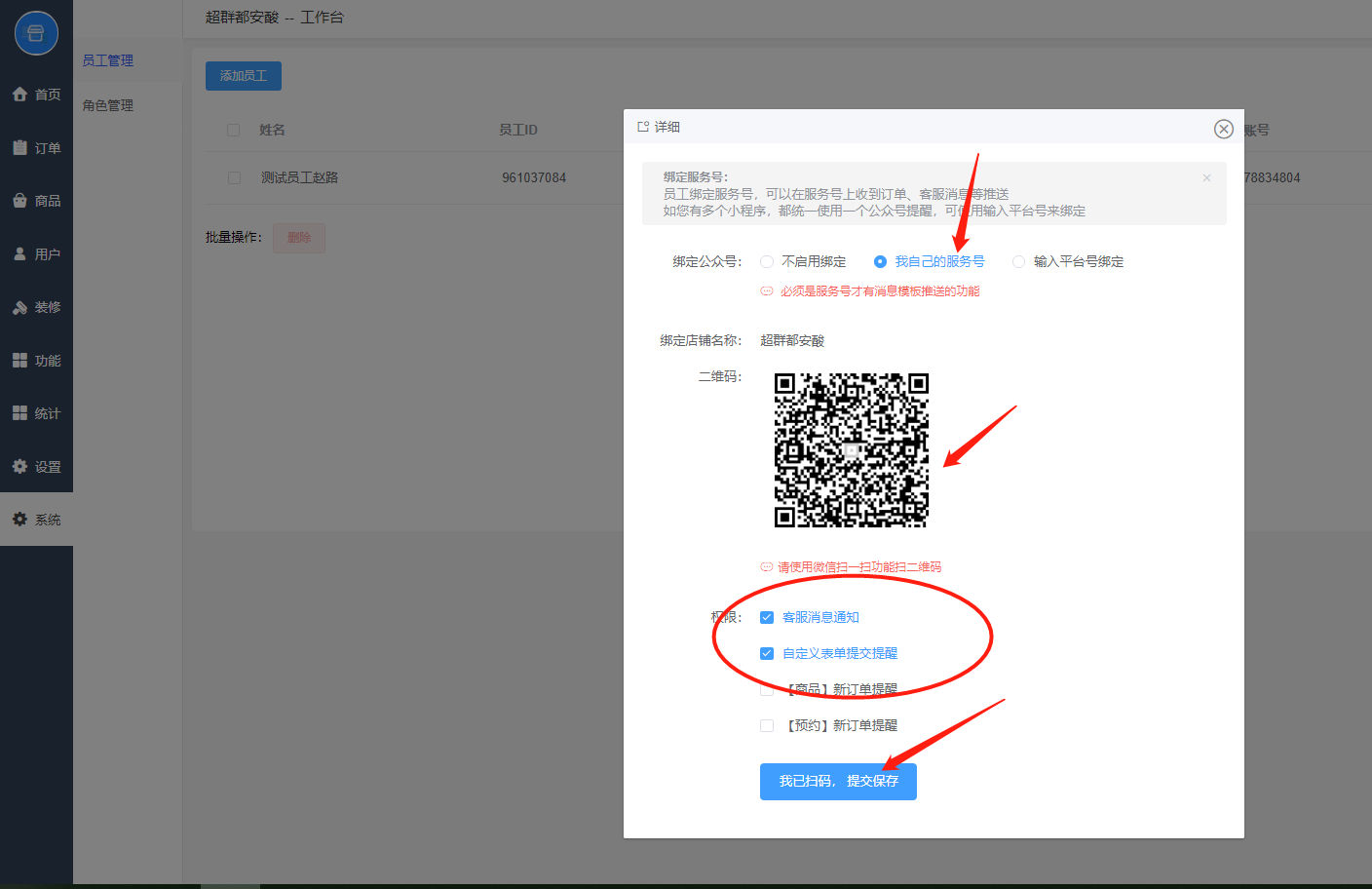Open the 首页 home menu item
The height and width of the screenshot is (889, 1372).
[x=36, y=95]
